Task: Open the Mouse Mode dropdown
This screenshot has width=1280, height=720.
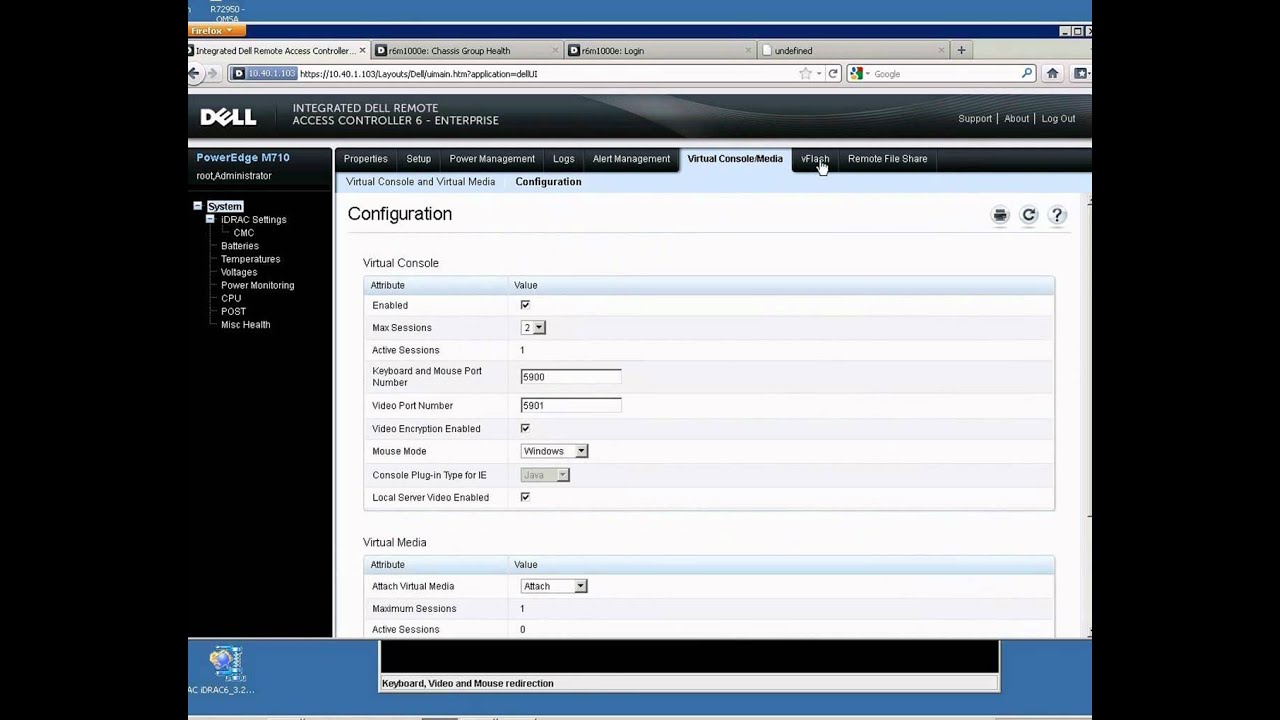Action: [554, 451]
